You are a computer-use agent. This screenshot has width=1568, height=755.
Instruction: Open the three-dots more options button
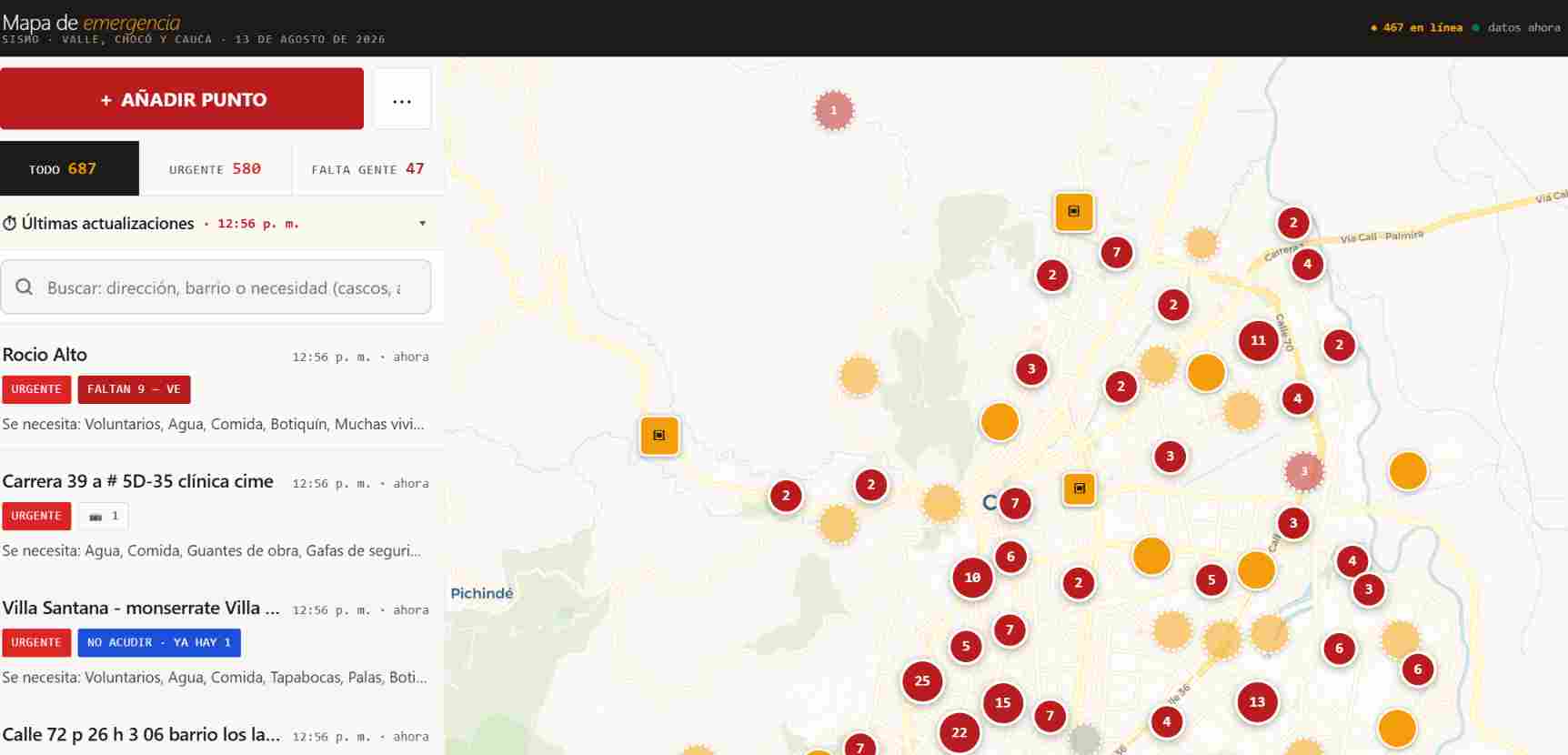click(x=402, y=99)
